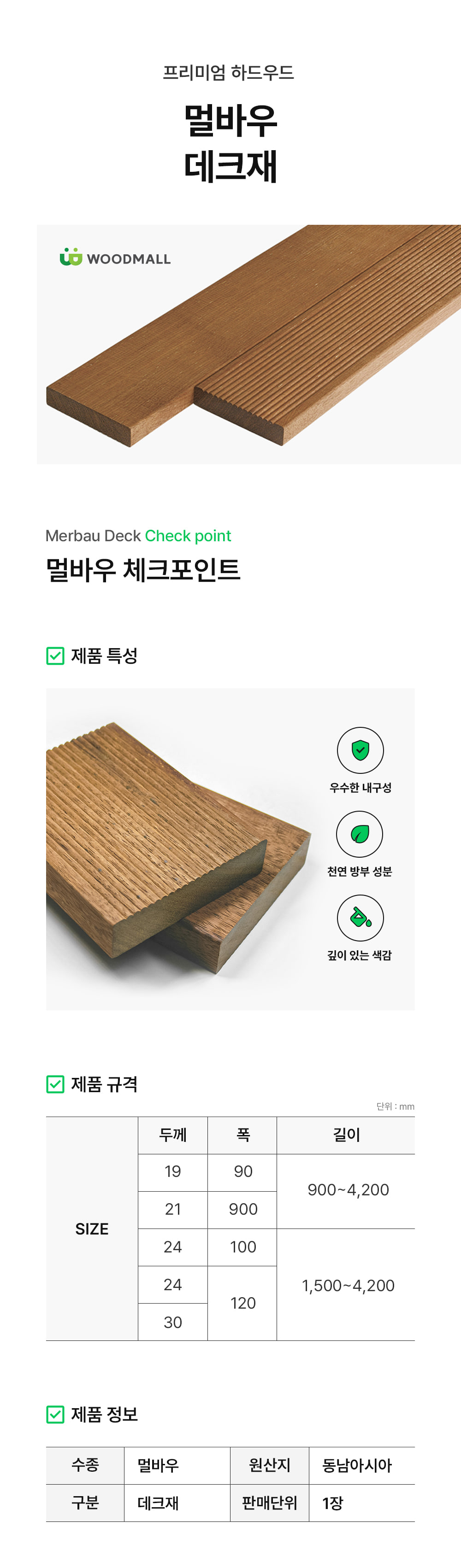
Task: Click checkmark icon beside 제품 특성
Action: (x=55, y=655)
